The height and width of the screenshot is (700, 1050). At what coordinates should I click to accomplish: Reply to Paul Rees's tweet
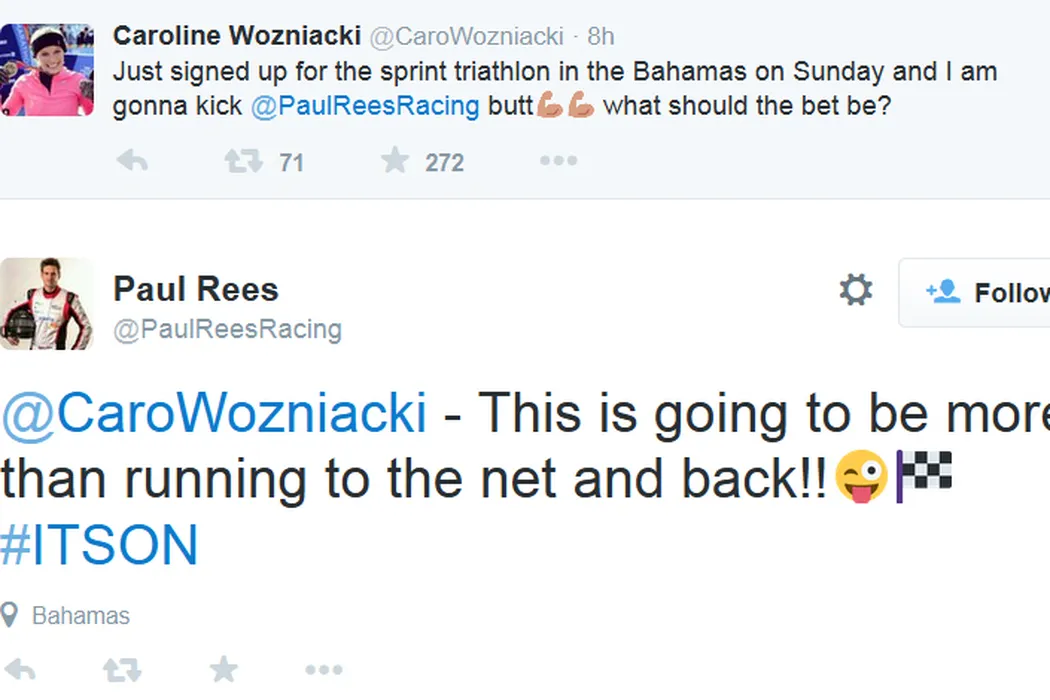pyautogui.click(x=20, y=671)
